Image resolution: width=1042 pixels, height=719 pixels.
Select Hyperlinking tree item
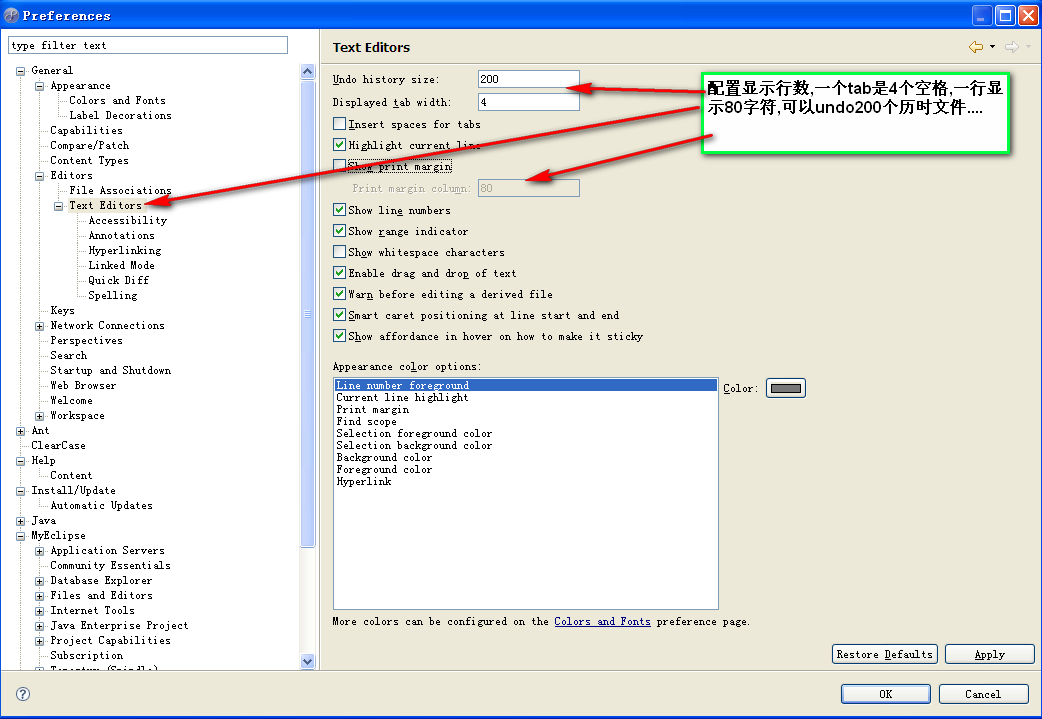pyautogui.click(x=125, y=251)
